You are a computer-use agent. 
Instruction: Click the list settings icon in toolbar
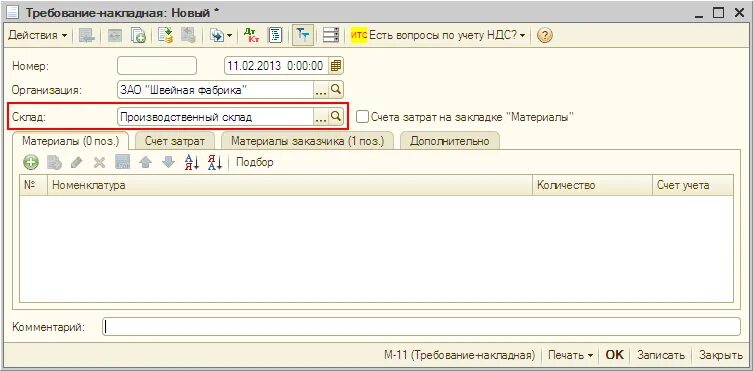click(331, 36)
